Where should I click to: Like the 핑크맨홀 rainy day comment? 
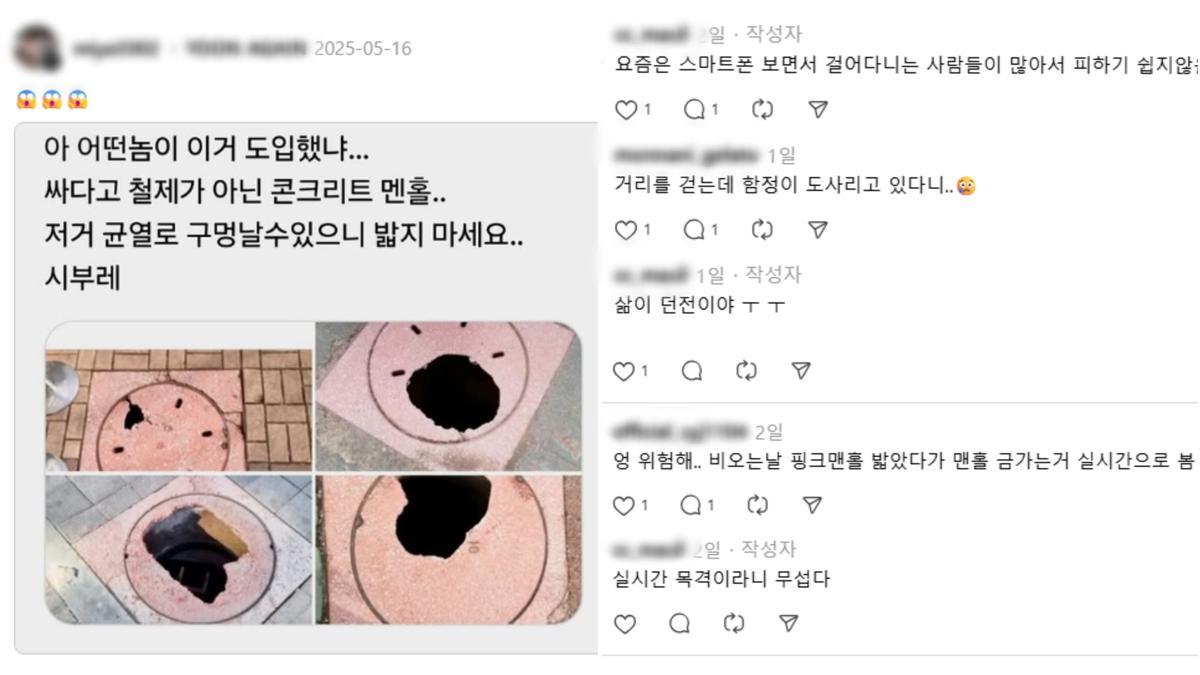(624, 505)
